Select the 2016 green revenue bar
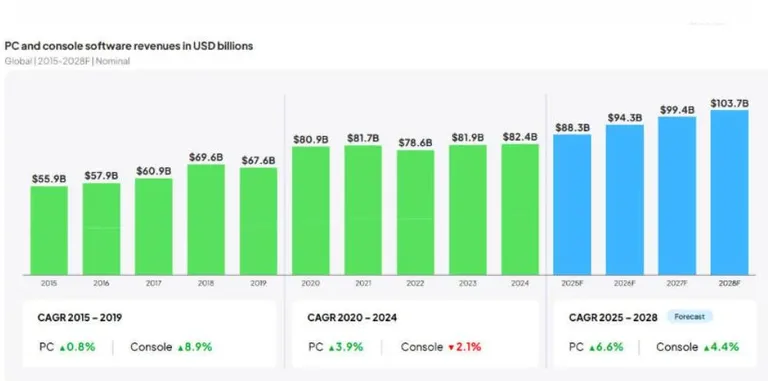768x381 pixels. tap(101, 229)
